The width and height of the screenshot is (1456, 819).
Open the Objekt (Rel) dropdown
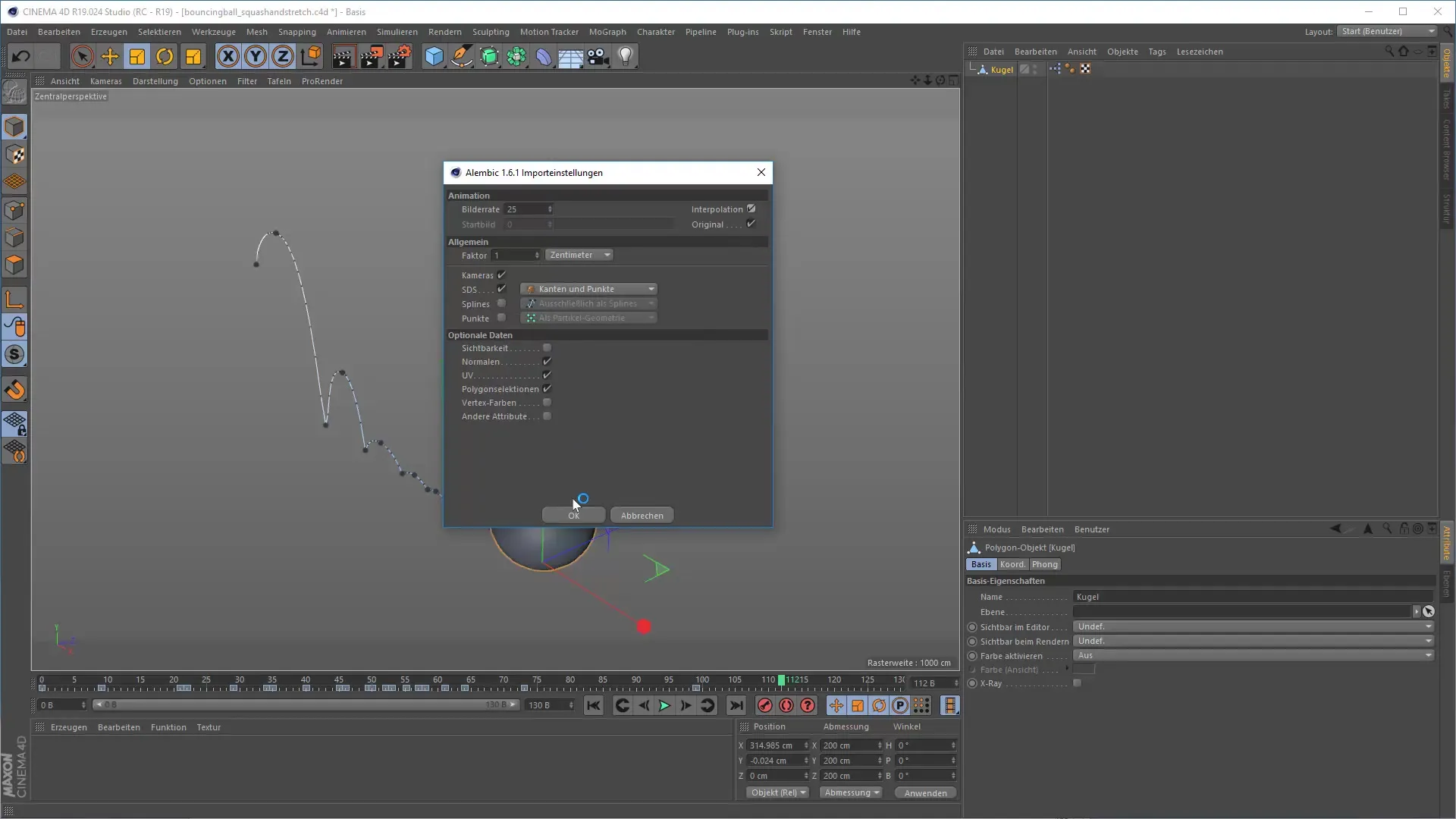(x=778, y=792)
